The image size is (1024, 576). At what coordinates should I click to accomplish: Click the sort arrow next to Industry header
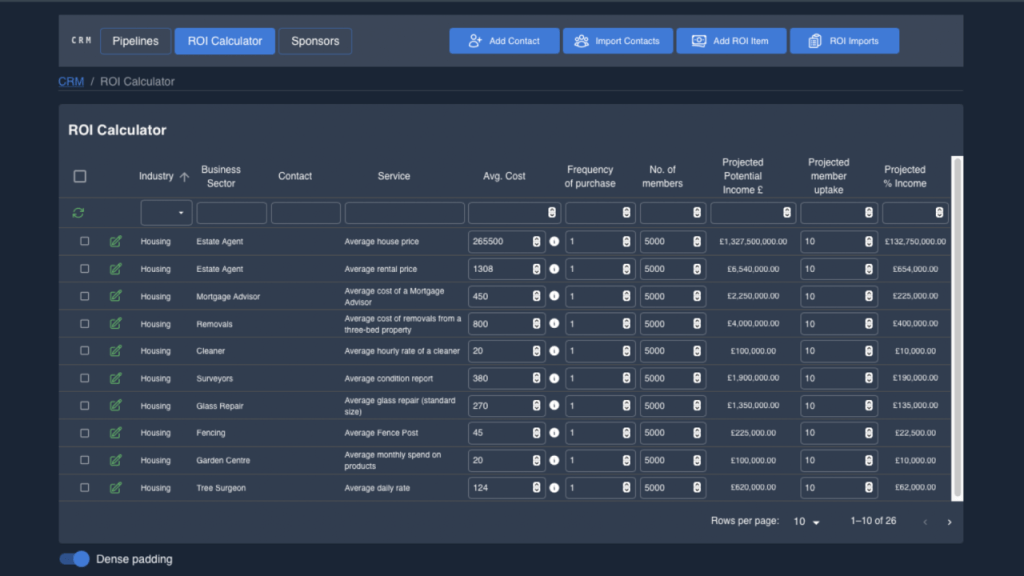tap(184, 177)
